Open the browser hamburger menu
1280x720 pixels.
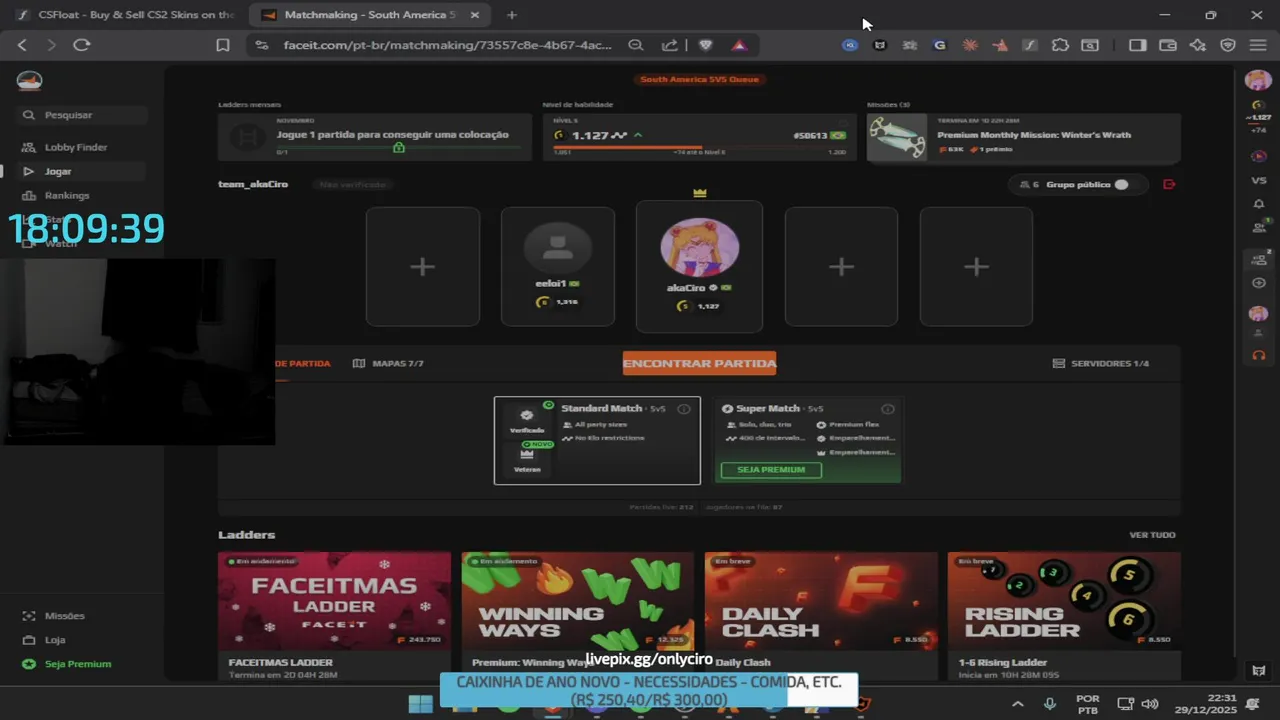pos(1258,45)
